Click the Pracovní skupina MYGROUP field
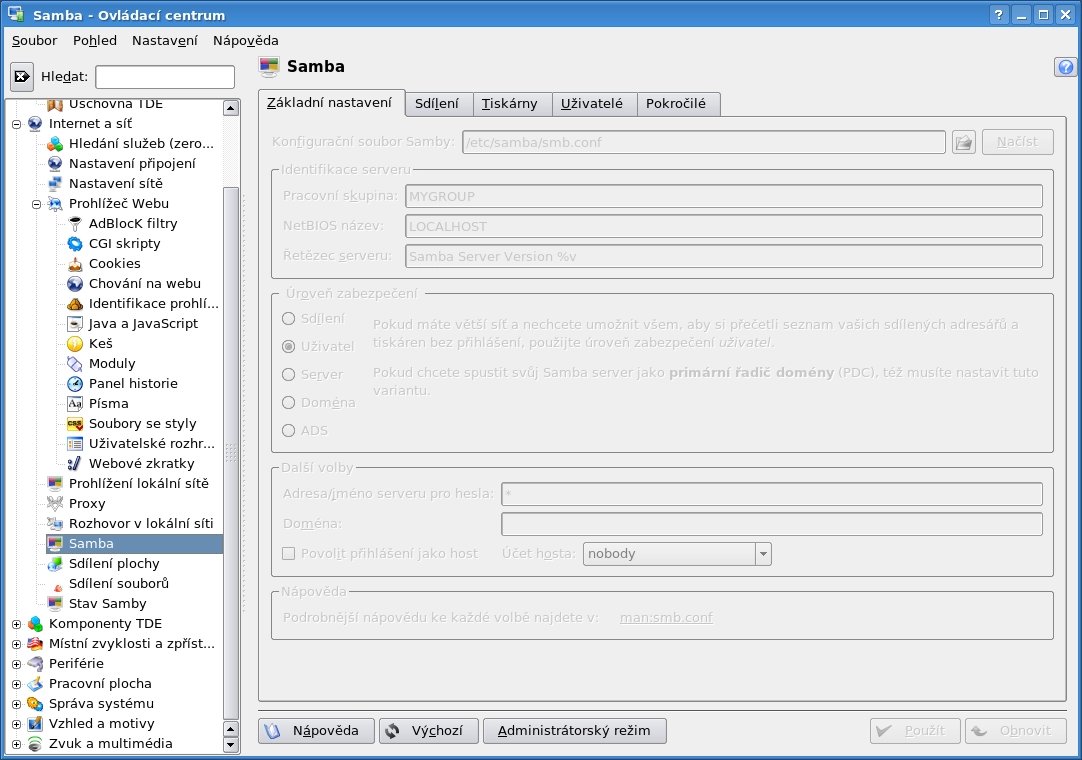Screen dimensions: 1082x760 coord(724,196)
